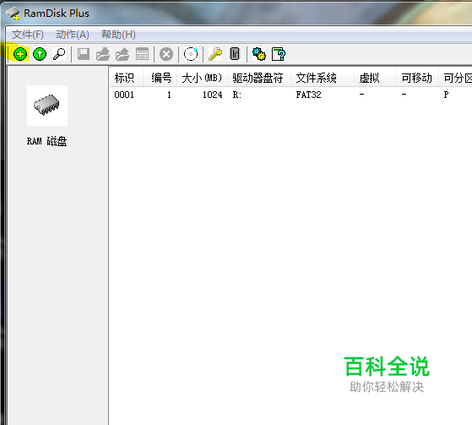Click the help question mark toolbar icon
This screenshot has width=472, height=425.
click(x=279, y=54)
